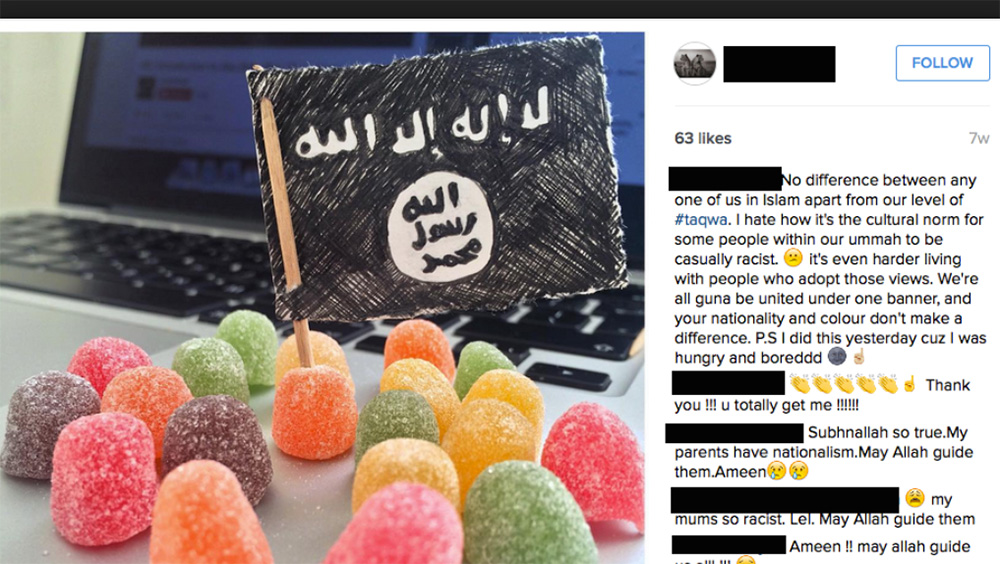Open the 63 likes list
Screen dimensions: 1000x564
tap(703, 138)
